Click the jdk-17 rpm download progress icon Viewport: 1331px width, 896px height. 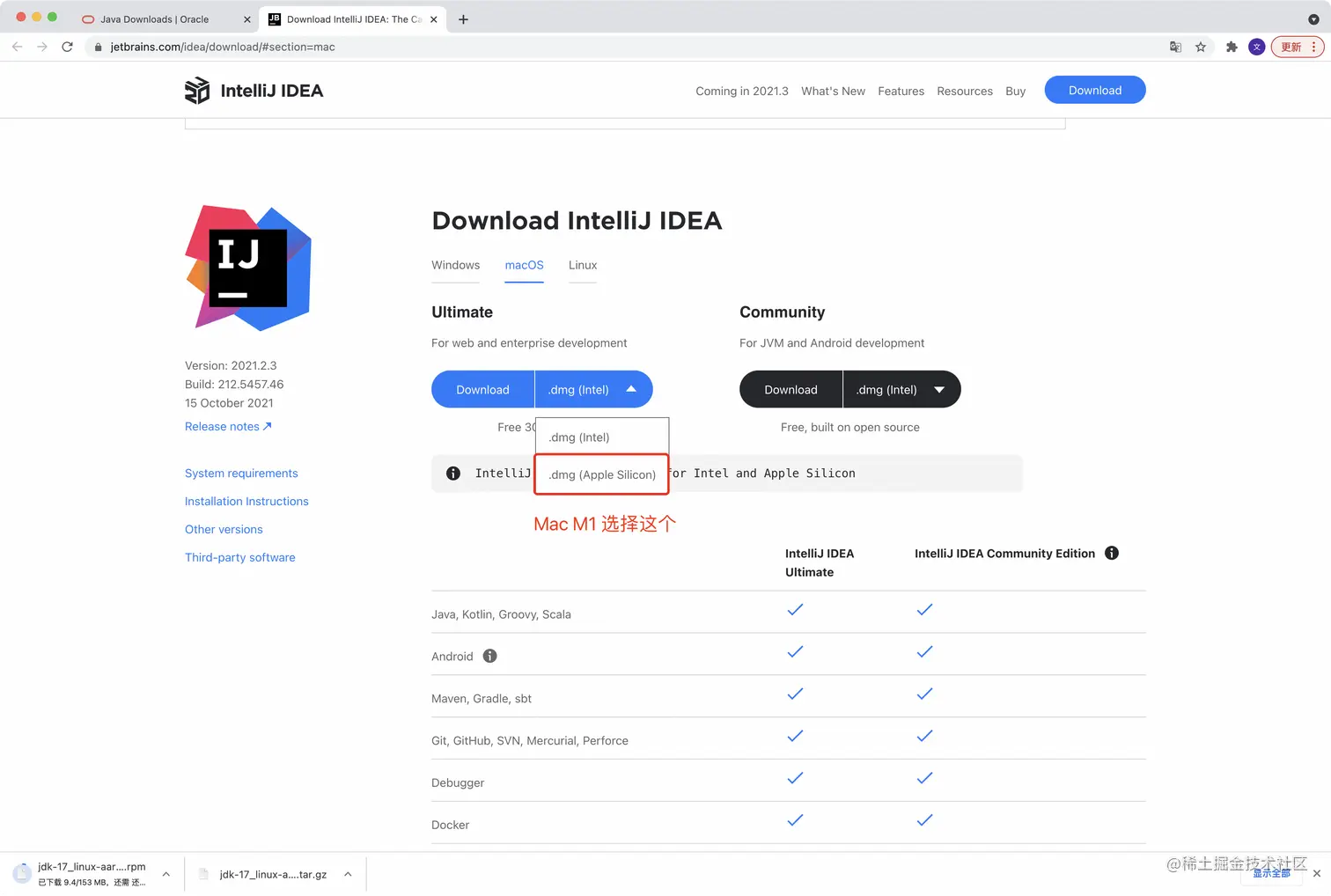click(x=22, y=873)
